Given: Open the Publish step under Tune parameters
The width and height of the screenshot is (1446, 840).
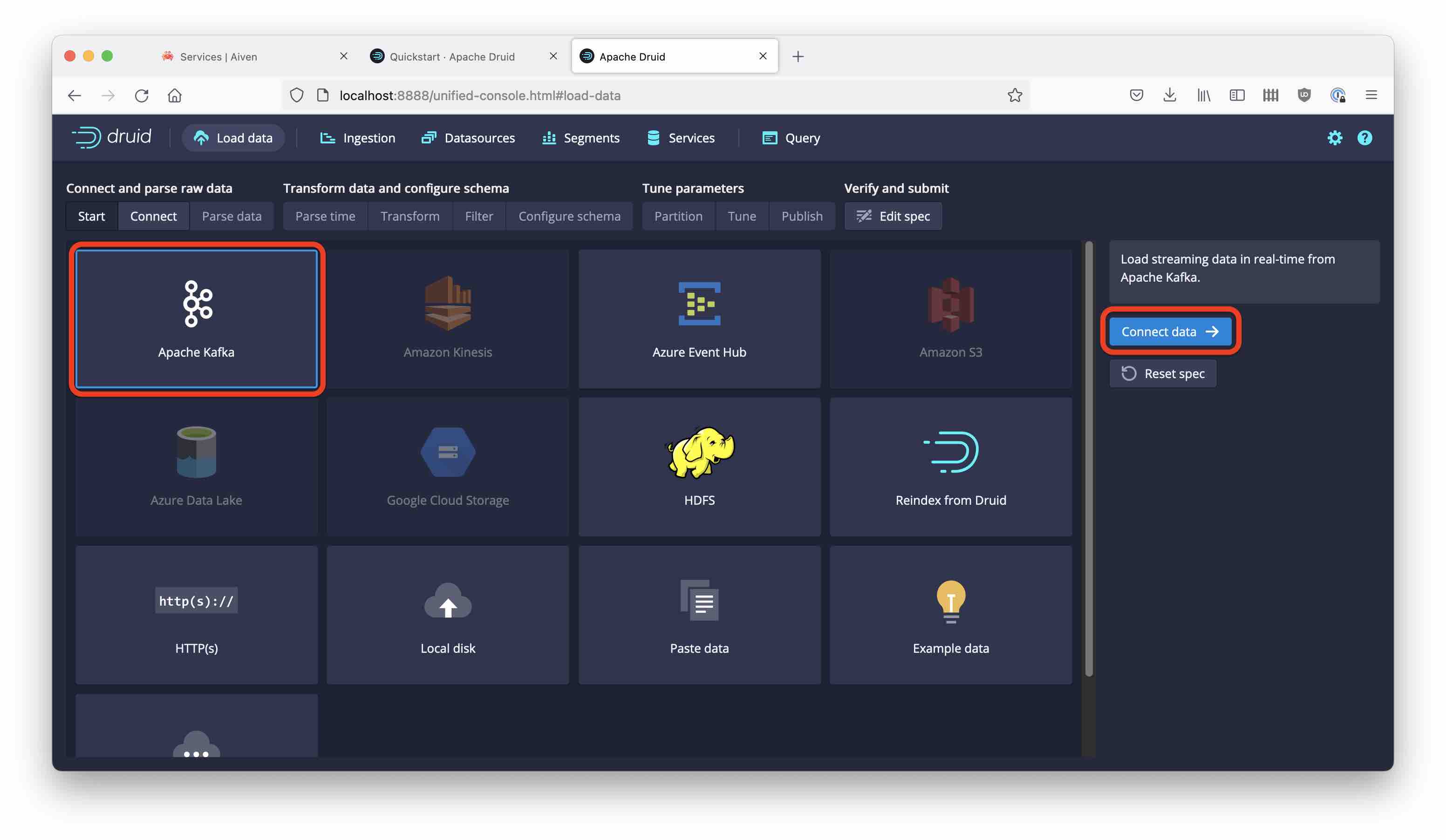Looking at the screenshot, I should [x=802, y=216].
